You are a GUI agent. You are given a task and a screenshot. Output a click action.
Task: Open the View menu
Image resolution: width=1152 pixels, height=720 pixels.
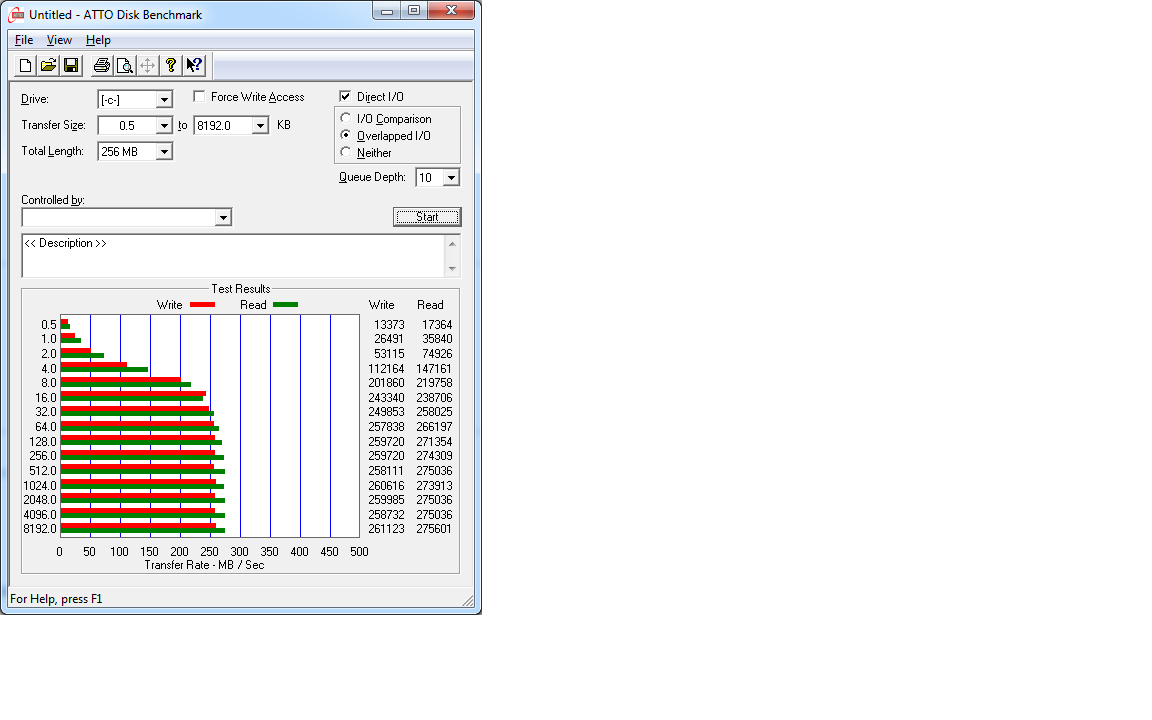point(59,40)
